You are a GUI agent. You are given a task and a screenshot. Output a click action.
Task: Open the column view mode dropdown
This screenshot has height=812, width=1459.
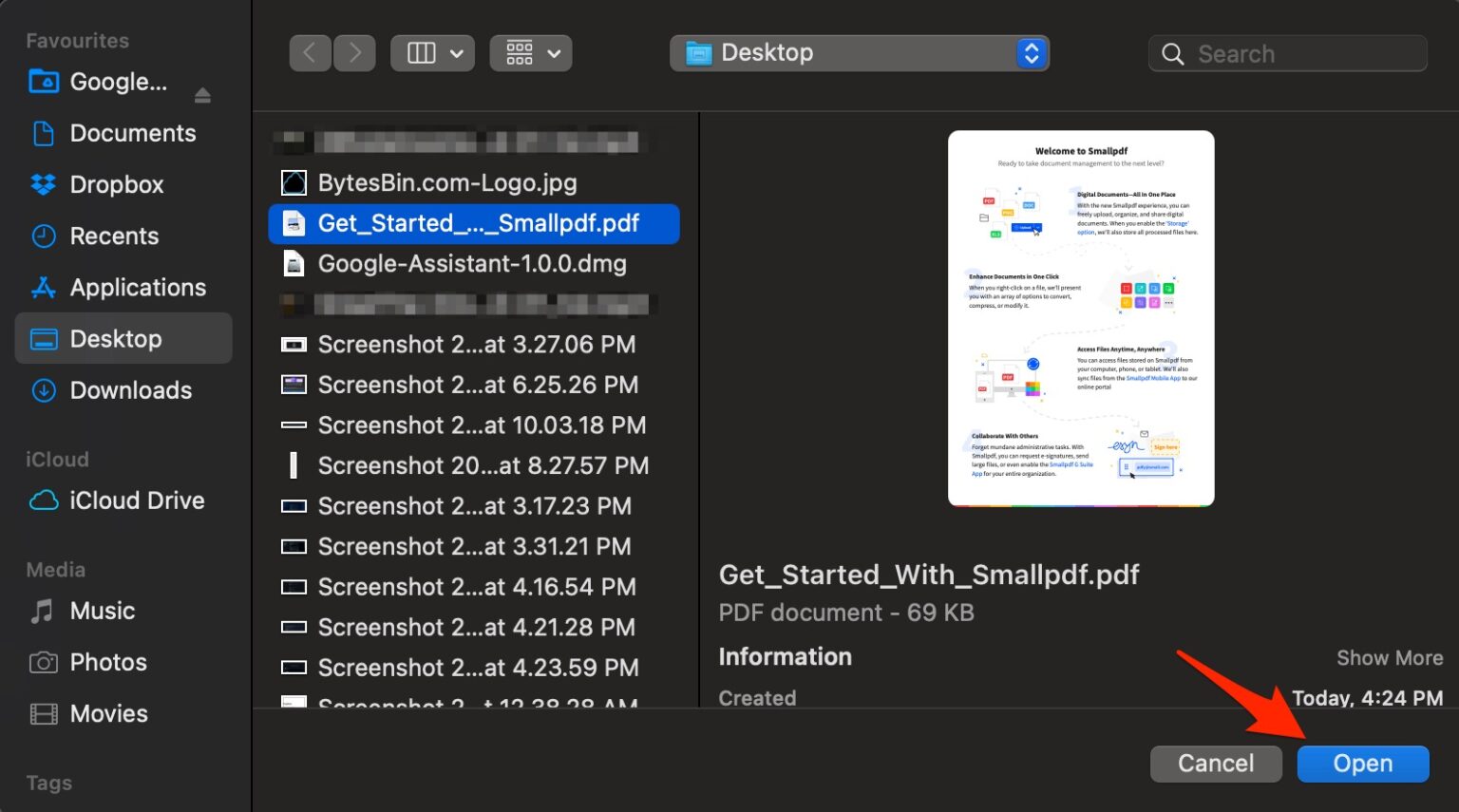pos(432,53)
